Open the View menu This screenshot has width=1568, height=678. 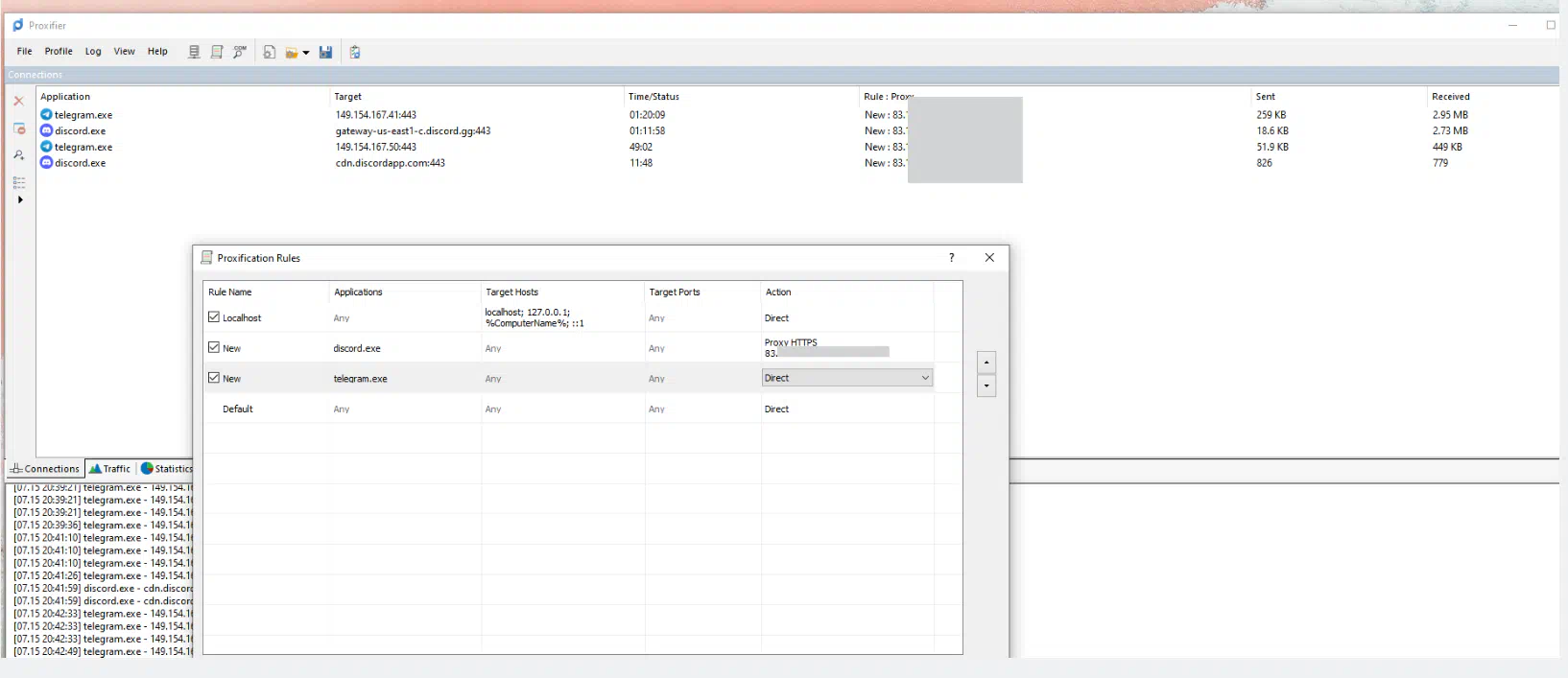pos(125,52)
